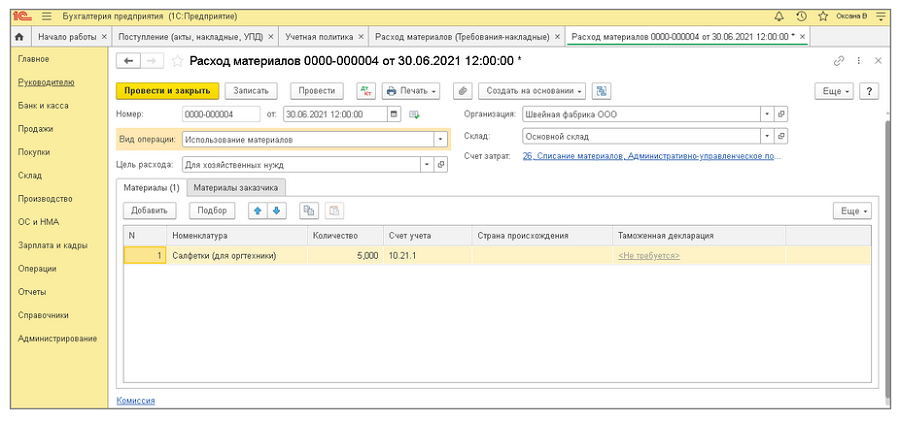Click the copy rows icon

[309, 211]
